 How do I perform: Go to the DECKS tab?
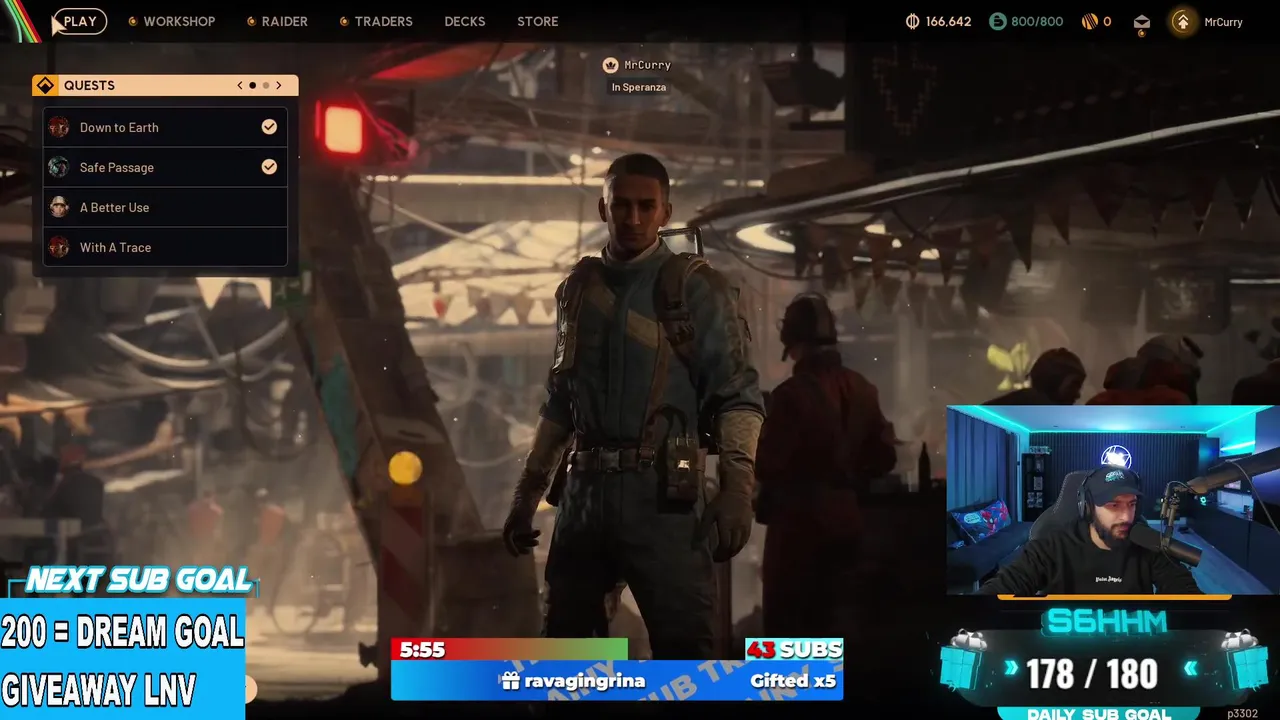click(x=465, y=21)
